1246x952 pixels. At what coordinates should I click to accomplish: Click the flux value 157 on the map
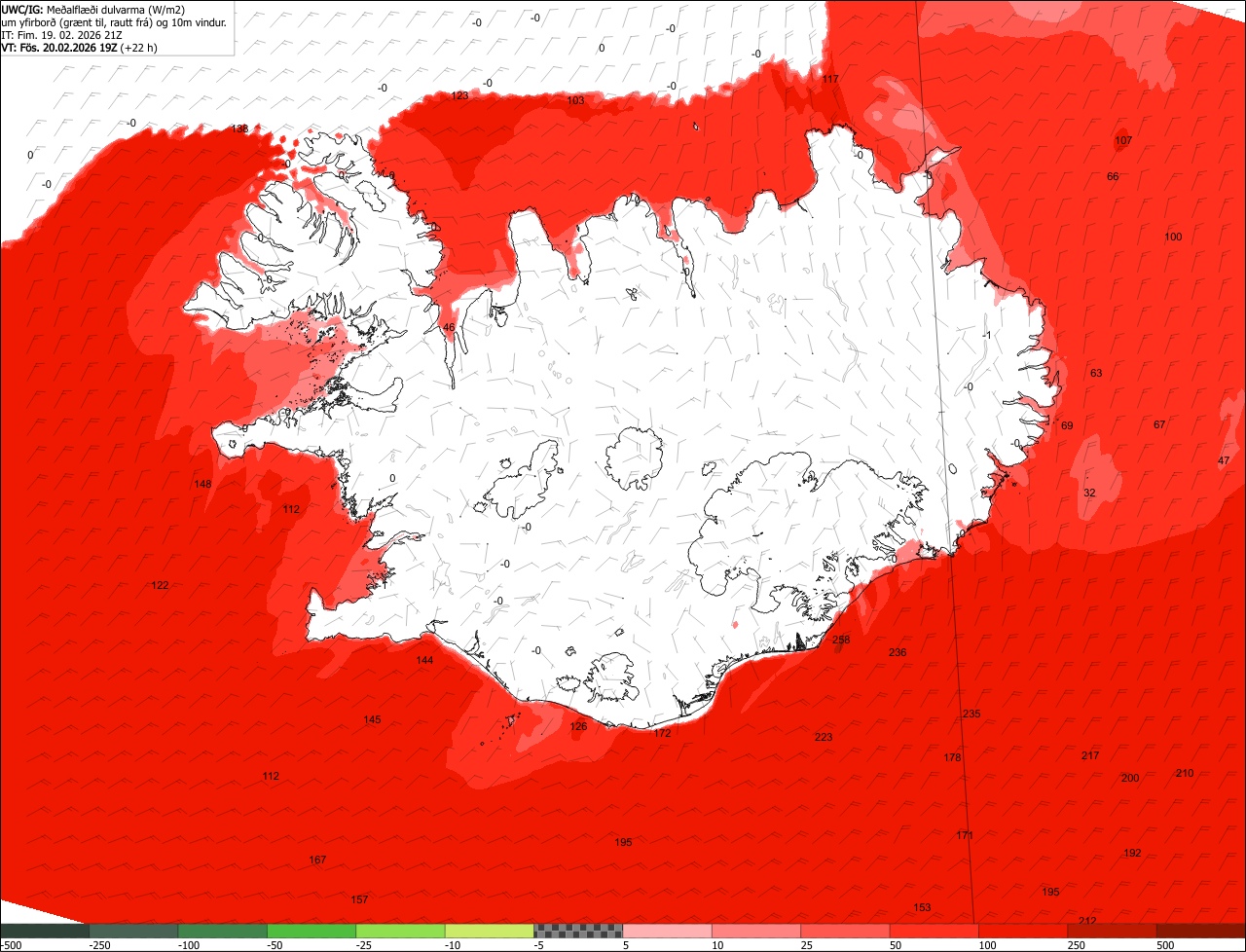(x=359, y=898)
